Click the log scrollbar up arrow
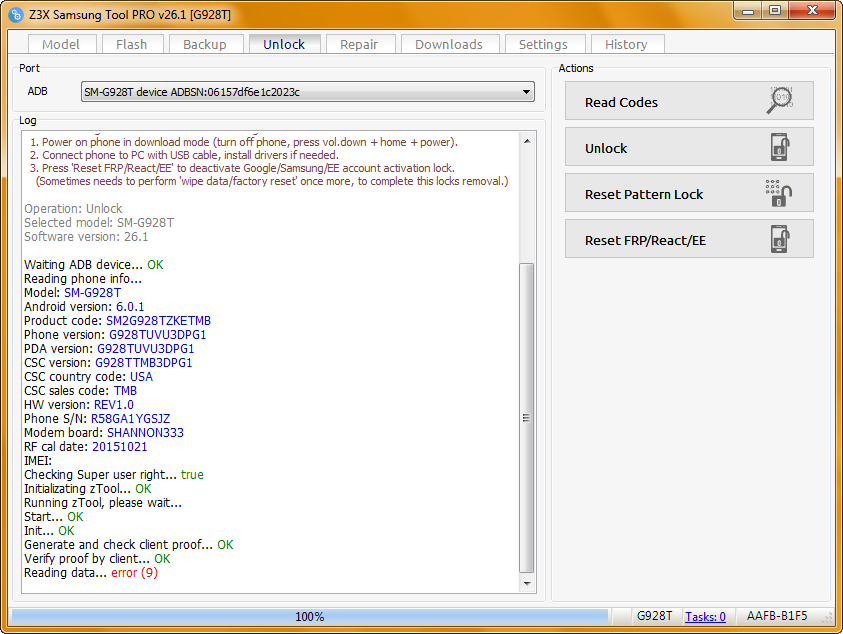Viewport: 843px width, 634px height. (527, 141)
